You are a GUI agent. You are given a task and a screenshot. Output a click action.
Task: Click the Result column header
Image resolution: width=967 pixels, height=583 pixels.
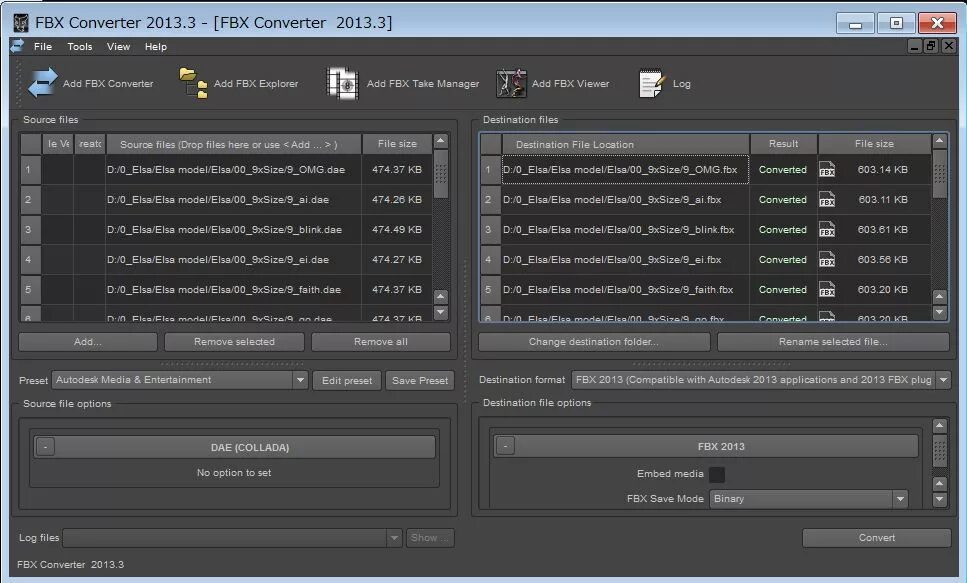783,144
